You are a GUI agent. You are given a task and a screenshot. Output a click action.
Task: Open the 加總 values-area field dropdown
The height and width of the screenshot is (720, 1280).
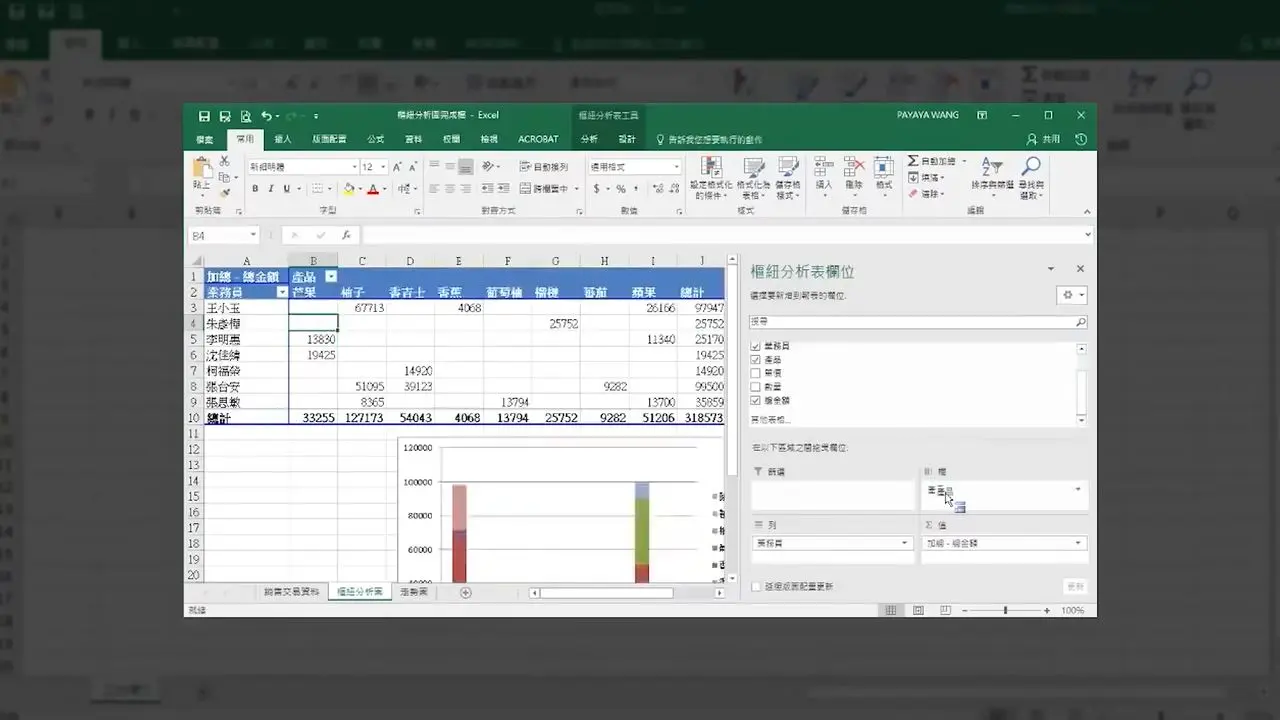[x=1078, y=543]
